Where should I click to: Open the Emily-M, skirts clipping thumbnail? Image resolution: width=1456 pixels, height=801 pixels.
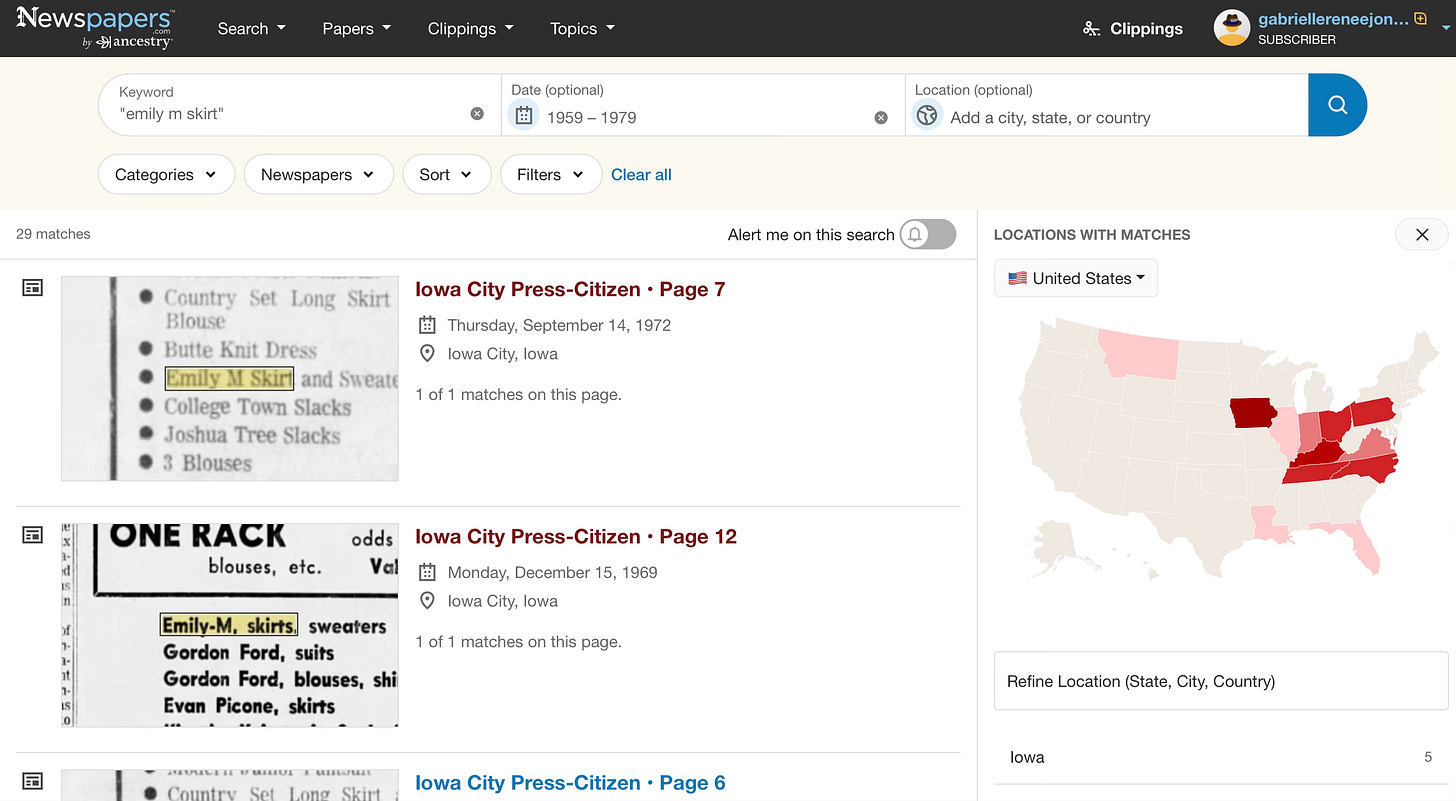pyautogui.click(x=230, y=625)
